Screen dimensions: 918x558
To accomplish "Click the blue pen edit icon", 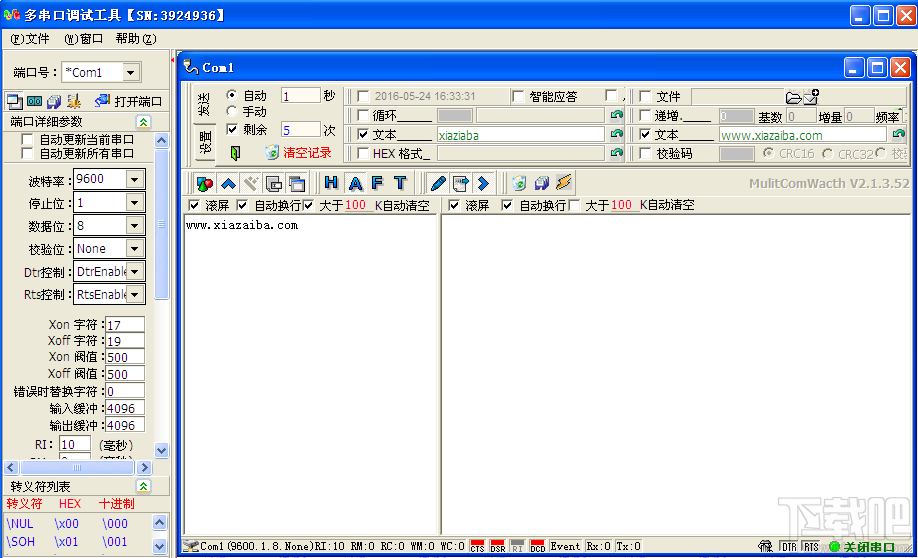I will [437, 183].
